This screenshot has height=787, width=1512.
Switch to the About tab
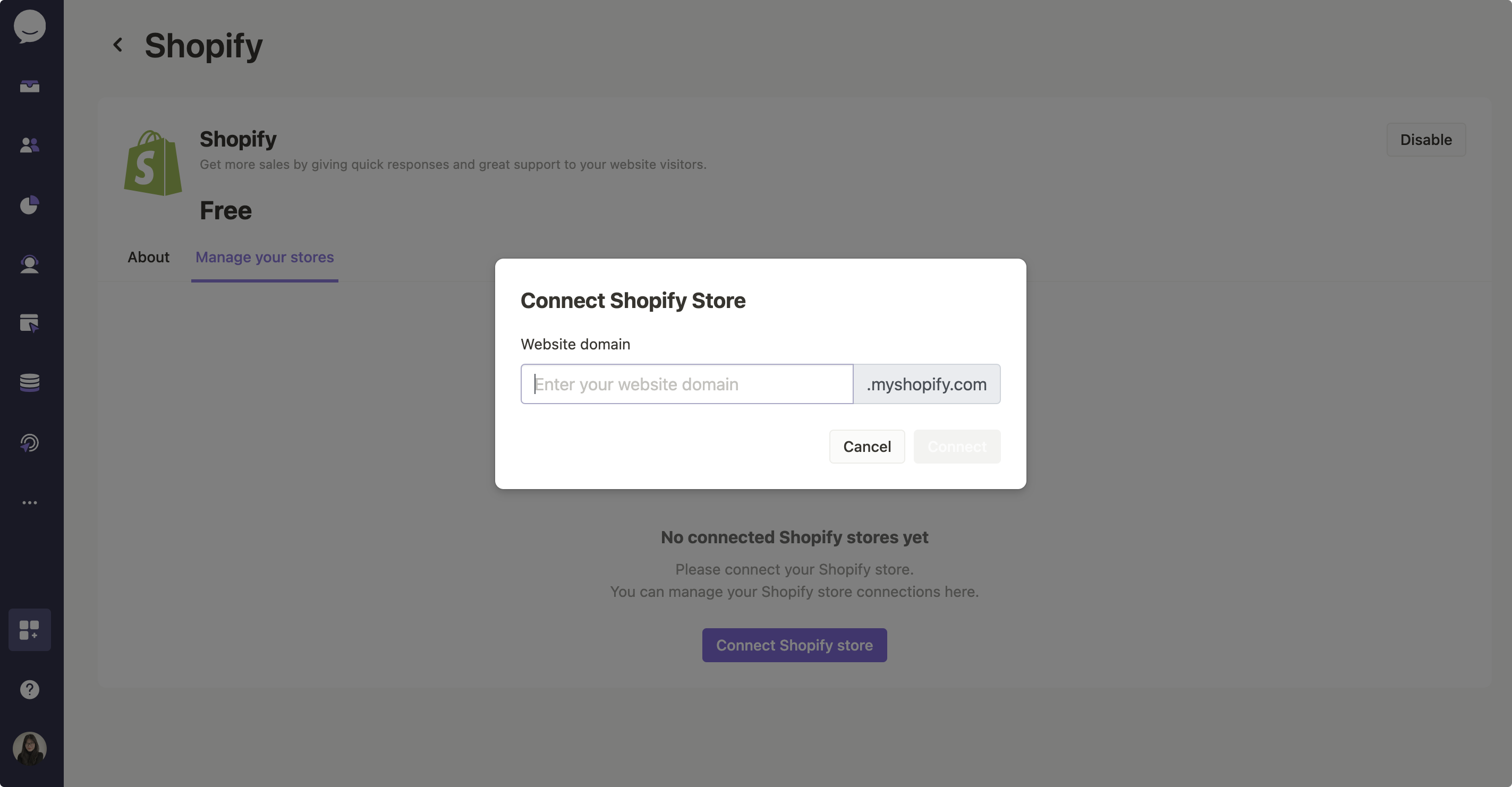pos(149,257)
